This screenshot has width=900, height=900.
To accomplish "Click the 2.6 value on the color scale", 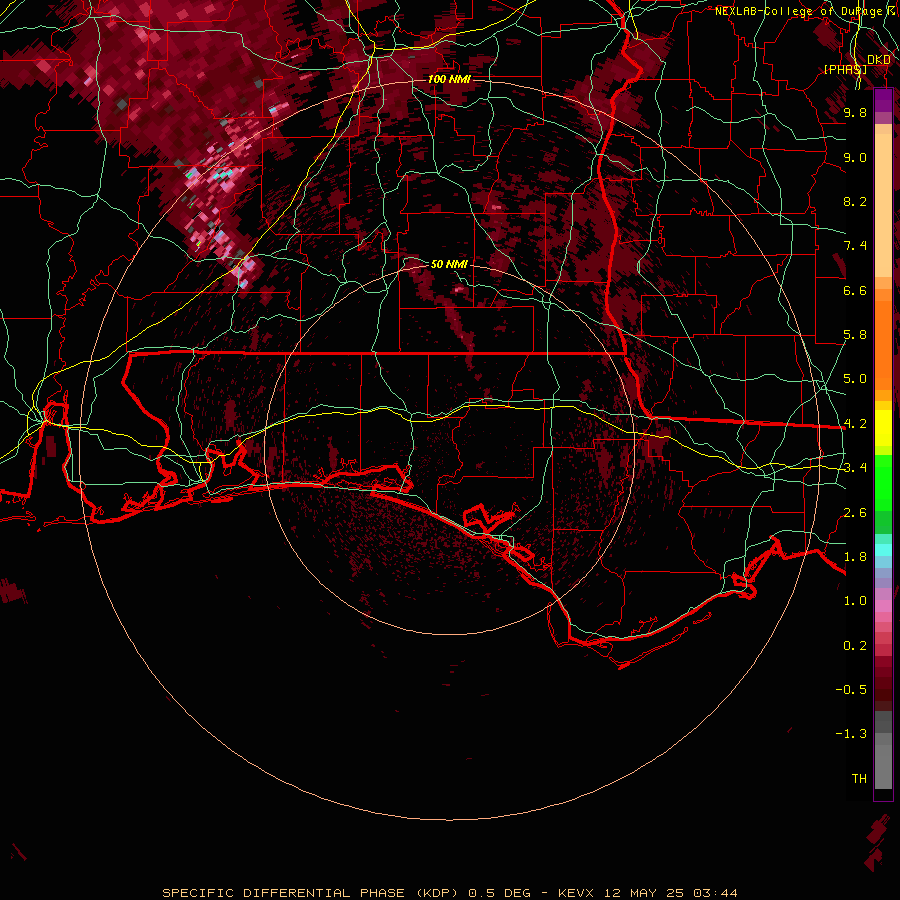I will click(855, 513).
